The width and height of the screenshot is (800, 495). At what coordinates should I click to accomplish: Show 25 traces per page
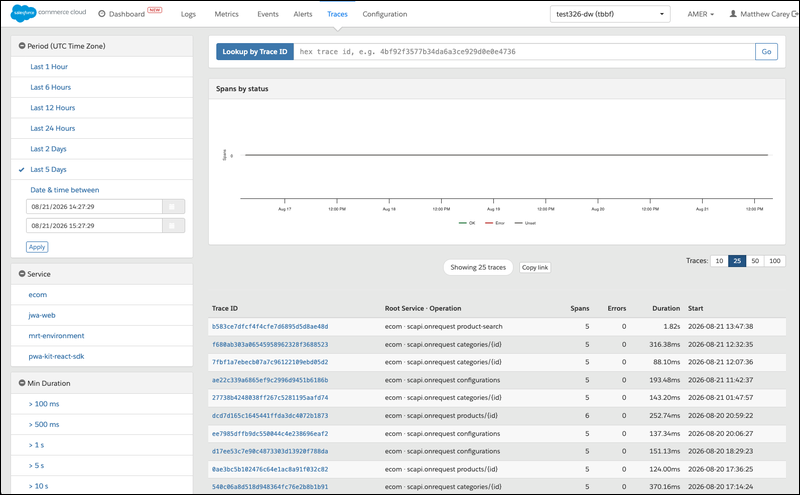point(737,261)
